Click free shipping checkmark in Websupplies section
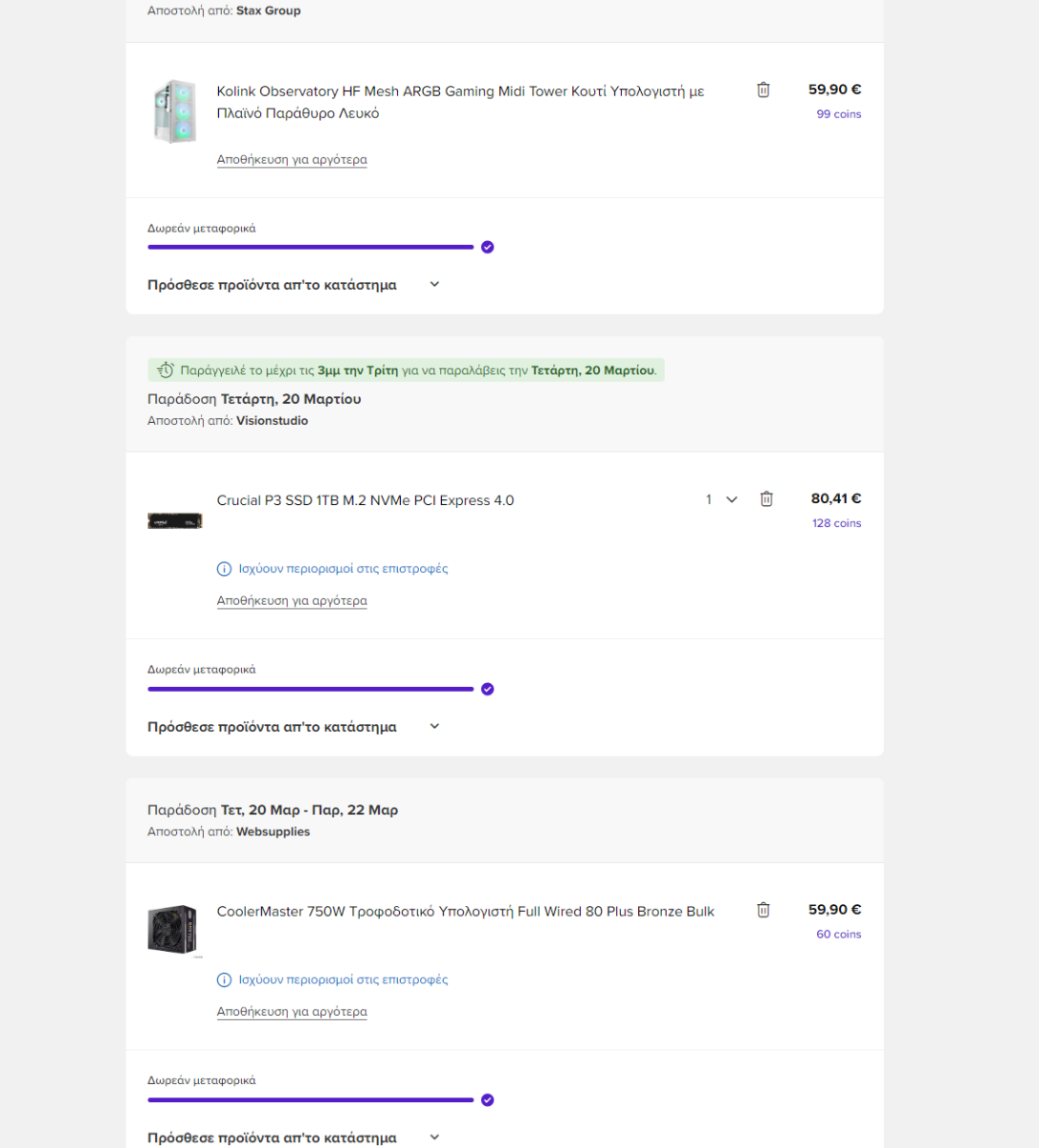The image size is (1039, 1148). (x=488, y=1100)
